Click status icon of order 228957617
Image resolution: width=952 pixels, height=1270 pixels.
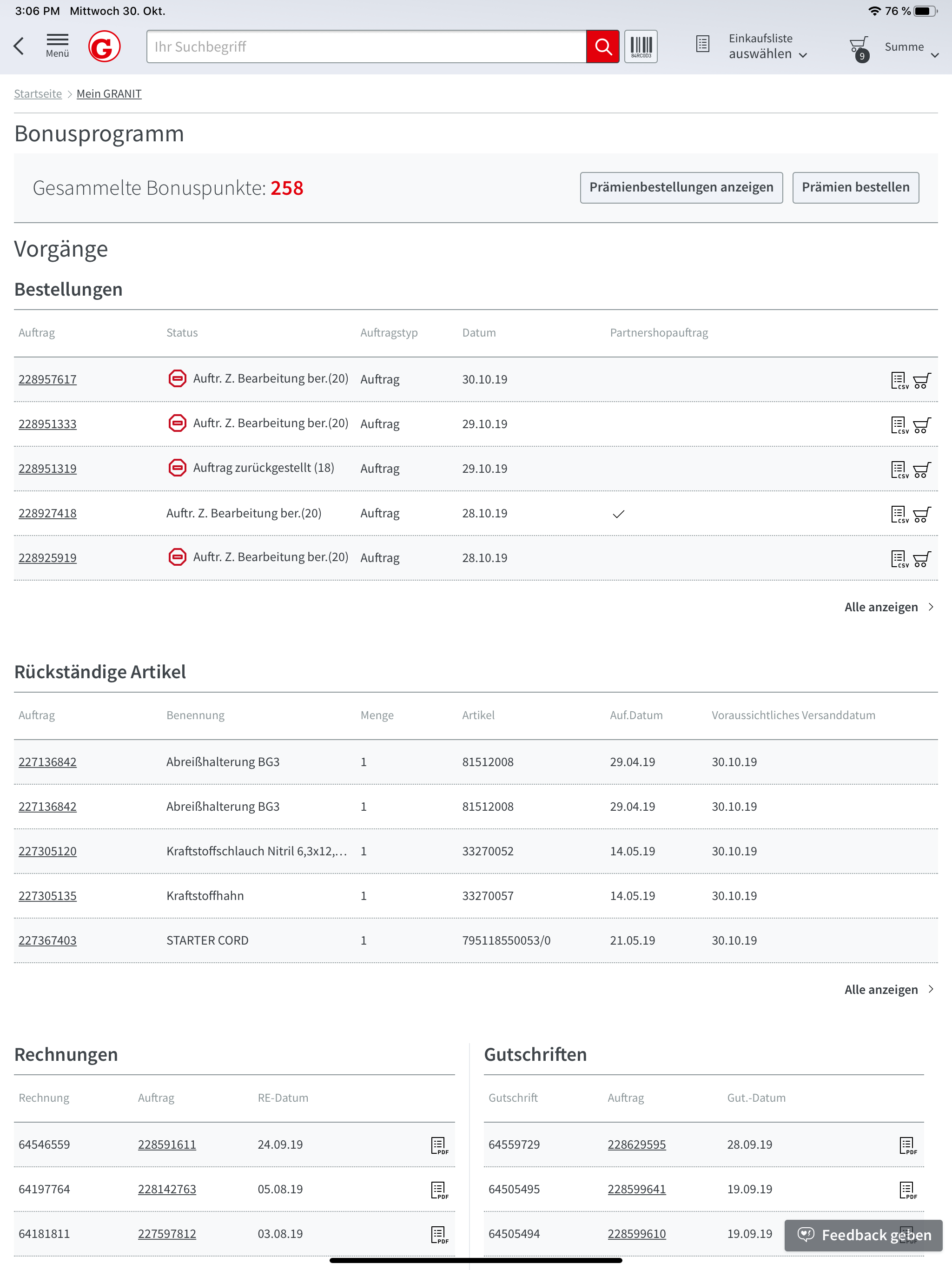[x=178, y=378]
